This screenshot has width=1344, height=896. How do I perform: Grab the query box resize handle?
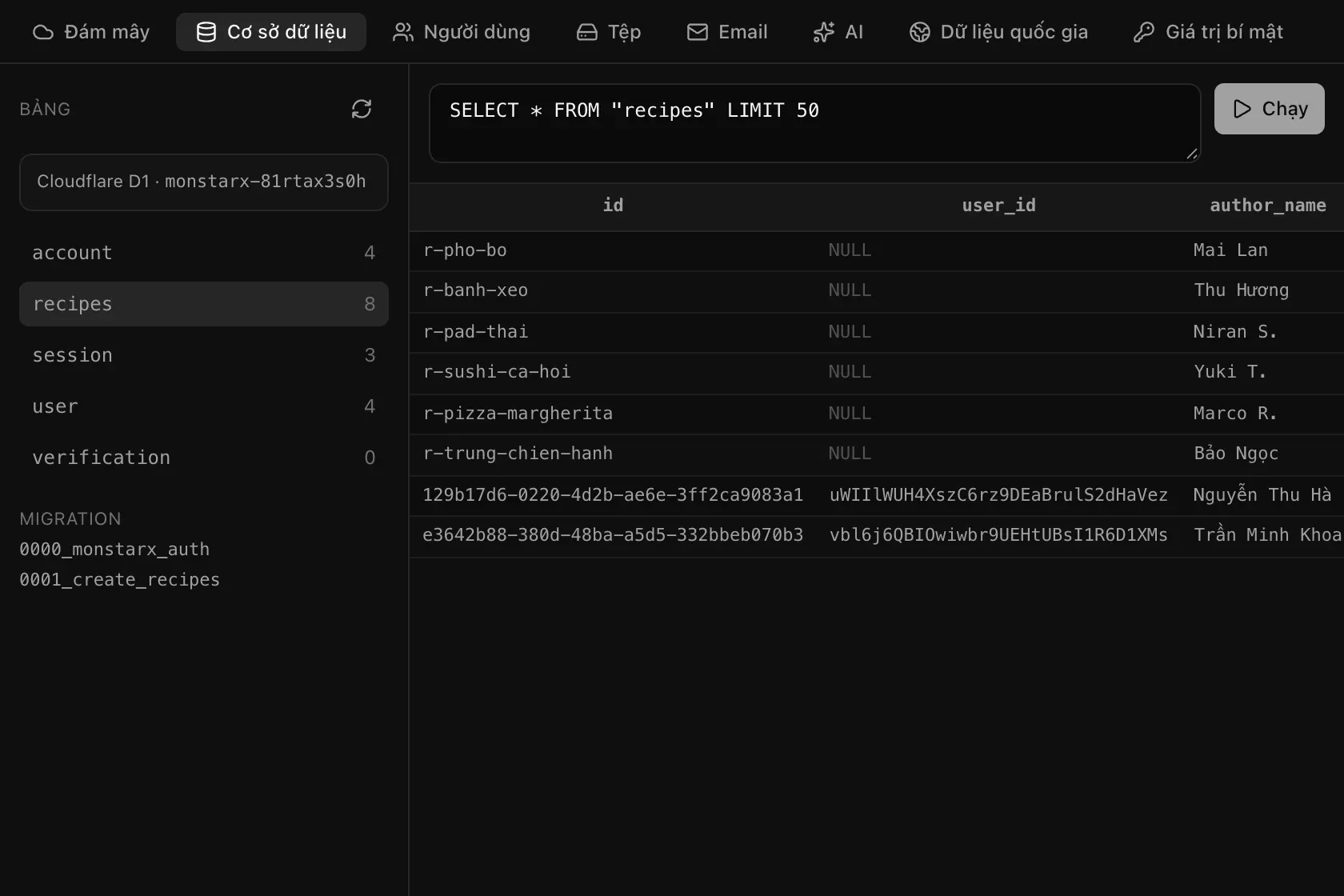pyautogui.click(x=1192, y=154)
